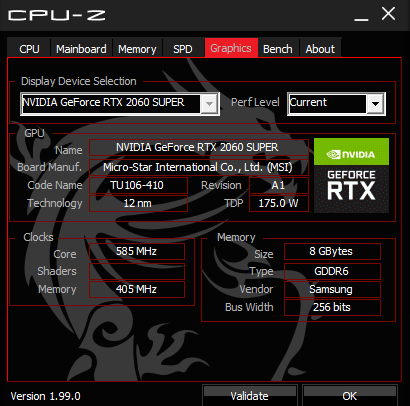Click the memory Vendor Samsung field
Viewport: 410px width, 406px height.
332,289
